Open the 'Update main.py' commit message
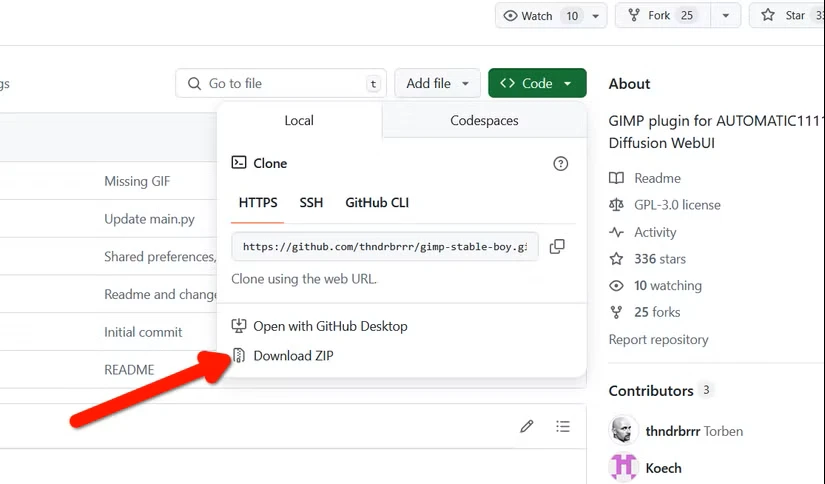 149,219
